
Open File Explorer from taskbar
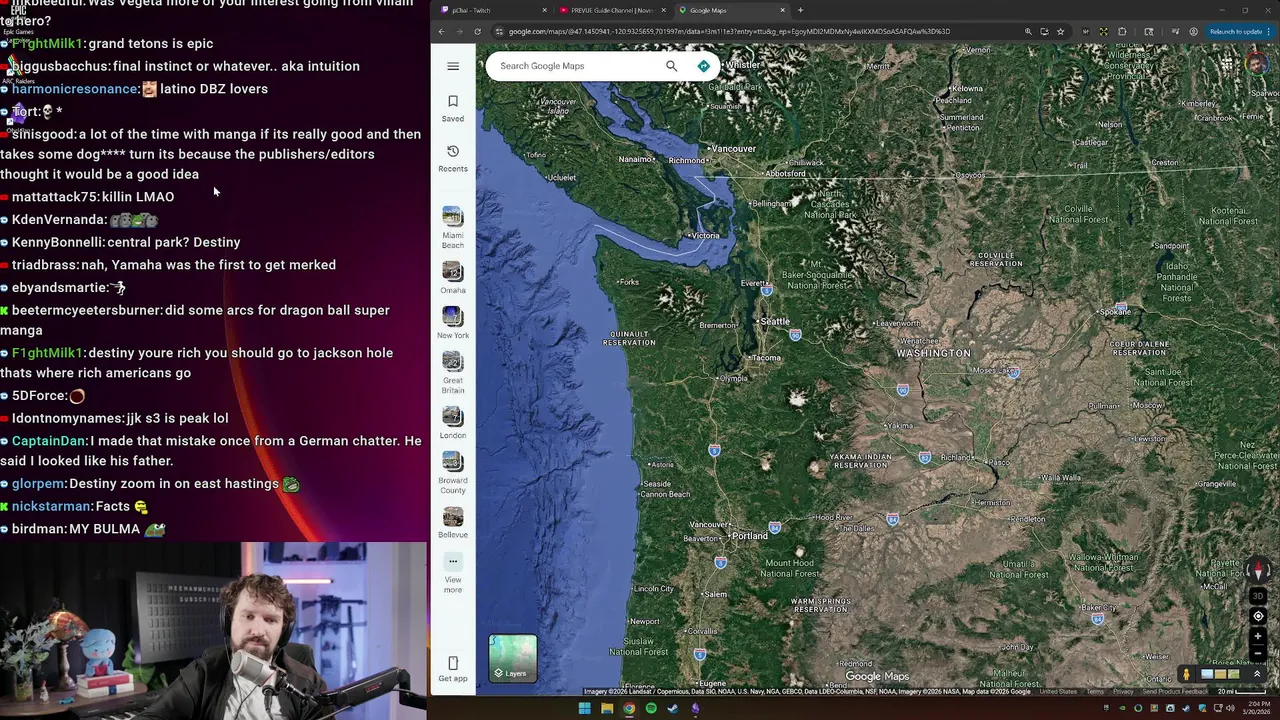pyautogui.click(x=606, y=708)
